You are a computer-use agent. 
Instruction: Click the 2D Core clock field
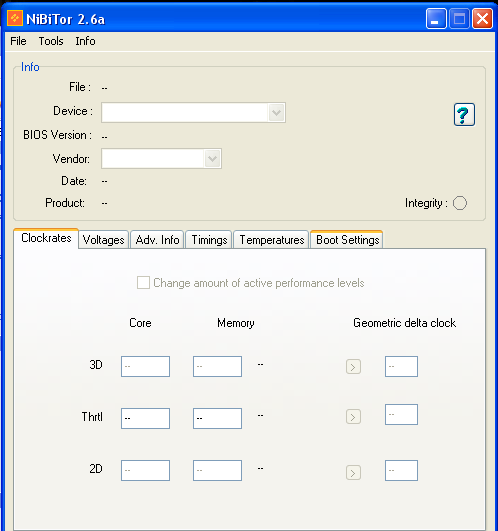pos(145,470)
